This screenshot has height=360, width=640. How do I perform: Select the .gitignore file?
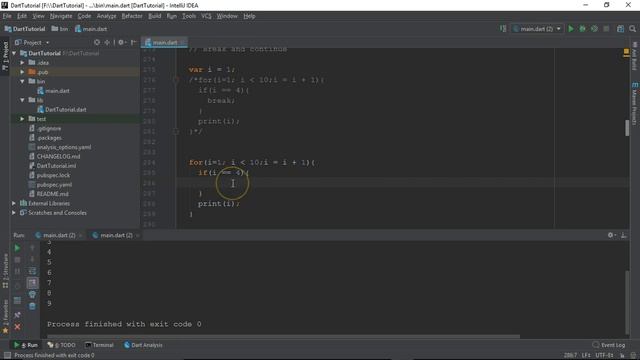(45, 128)
